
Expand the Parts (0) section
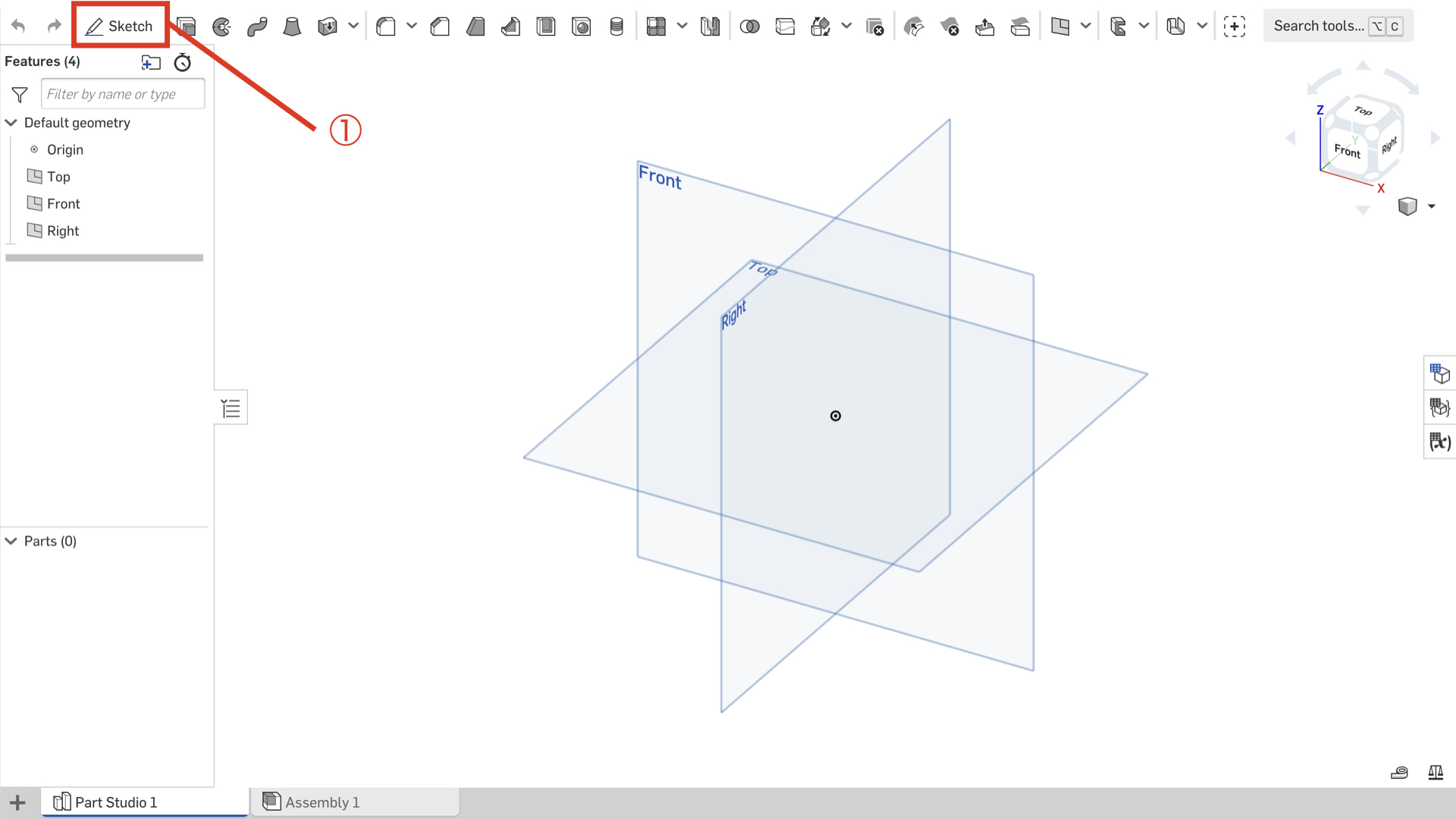point(11,541)
